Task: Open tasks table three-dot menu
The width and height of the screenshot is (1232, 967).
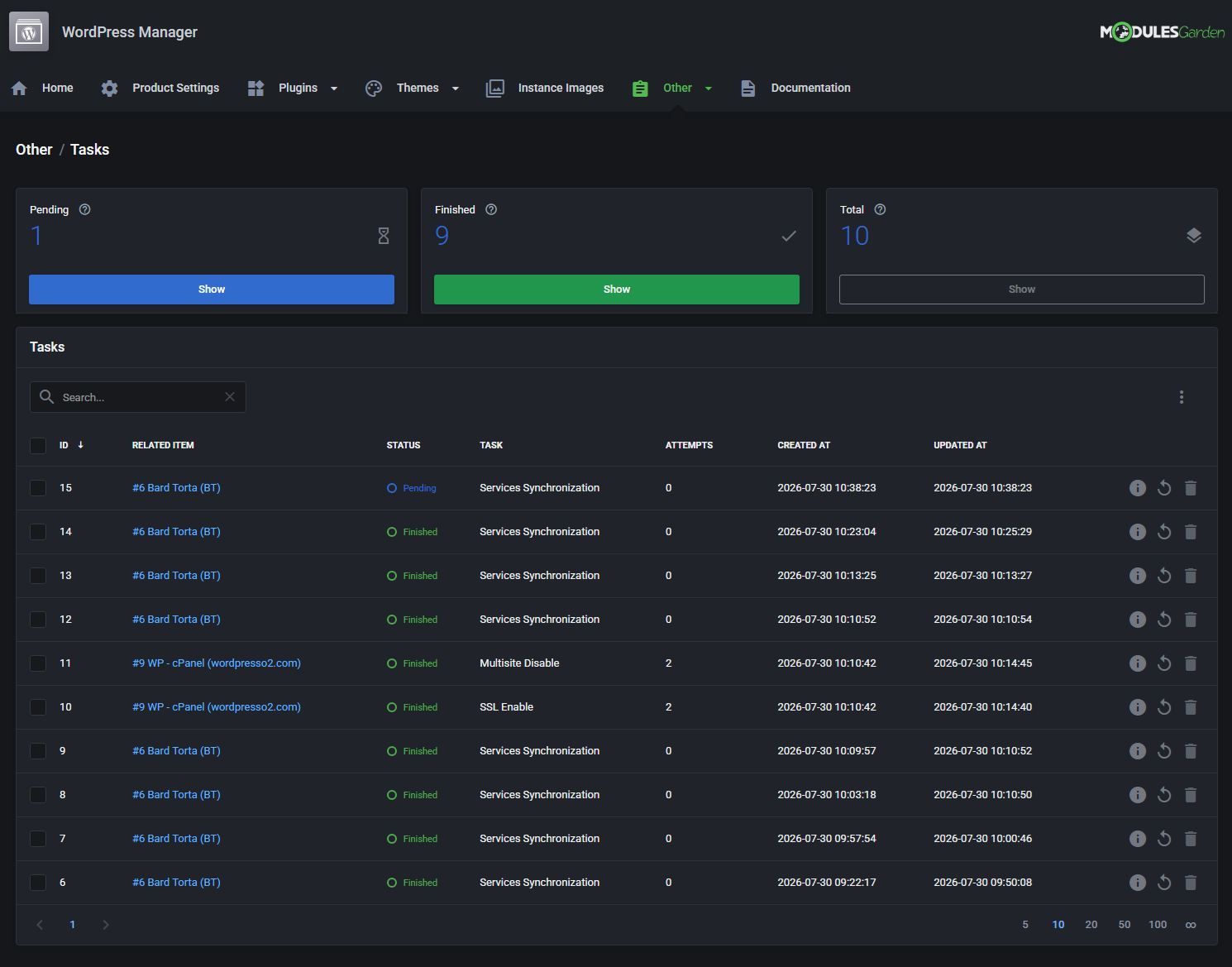Action: click(x=1182, y=397)
